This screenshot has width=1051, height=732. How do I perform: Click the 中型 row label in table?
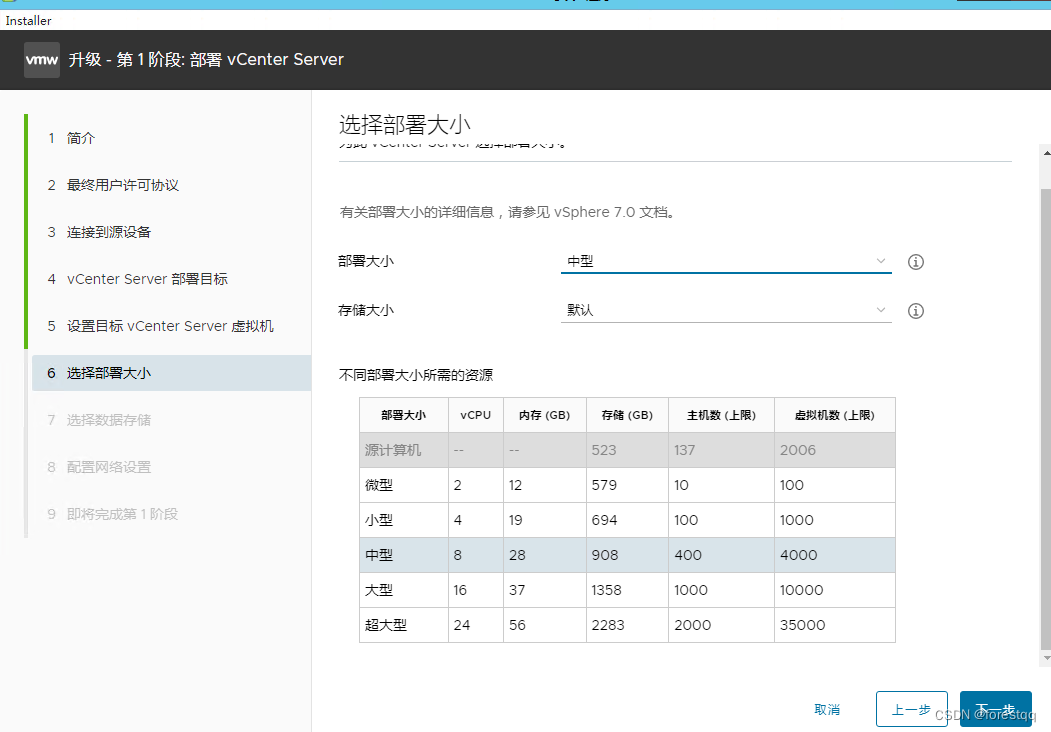coord(379,555)
